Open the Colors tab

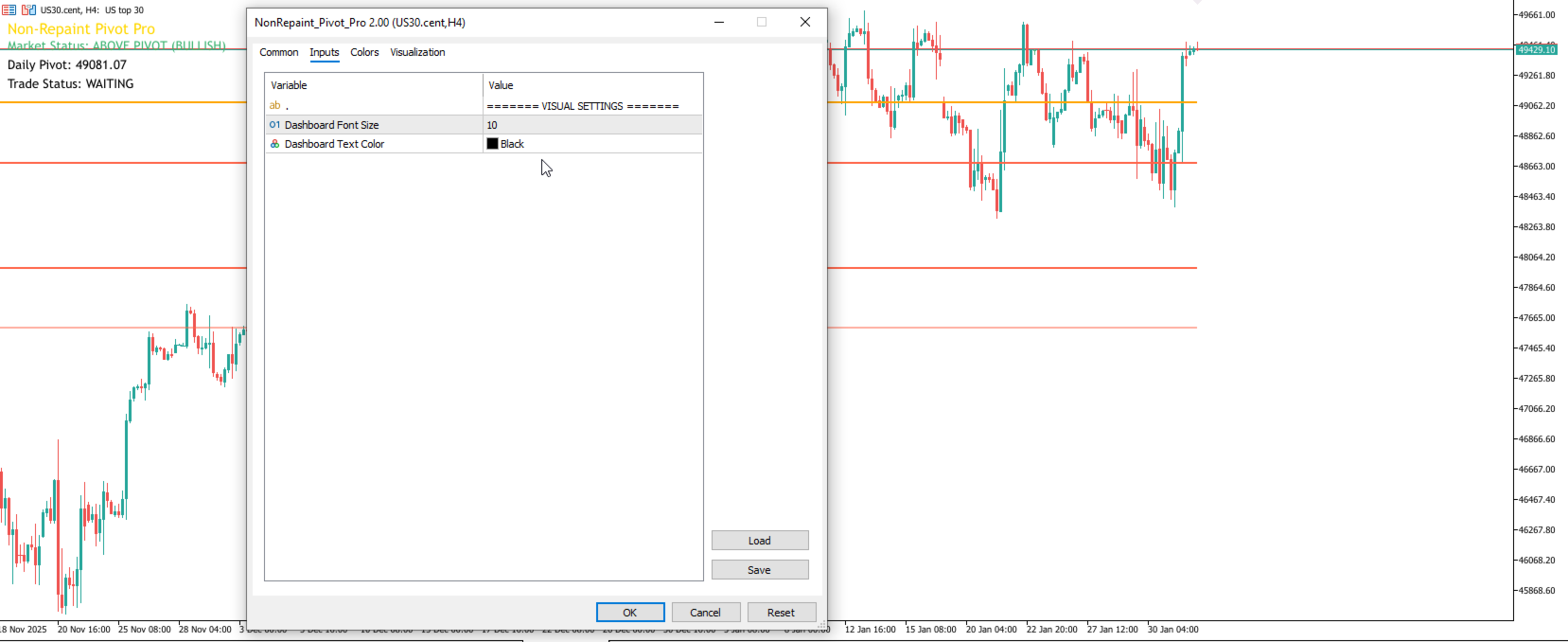tap(364, 52)
